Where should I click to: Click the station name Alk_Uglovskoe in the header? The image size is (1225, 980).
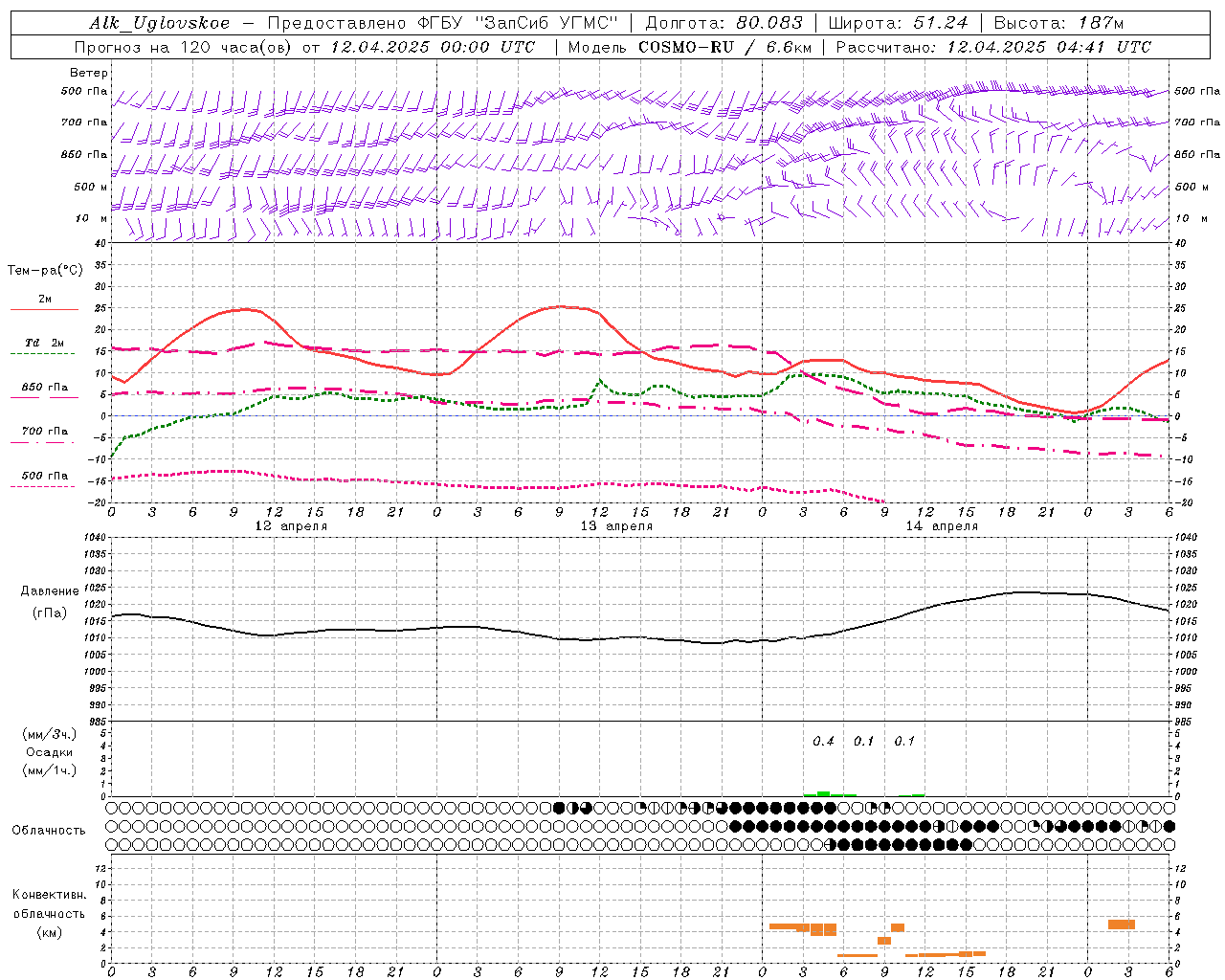coord(160,23)
